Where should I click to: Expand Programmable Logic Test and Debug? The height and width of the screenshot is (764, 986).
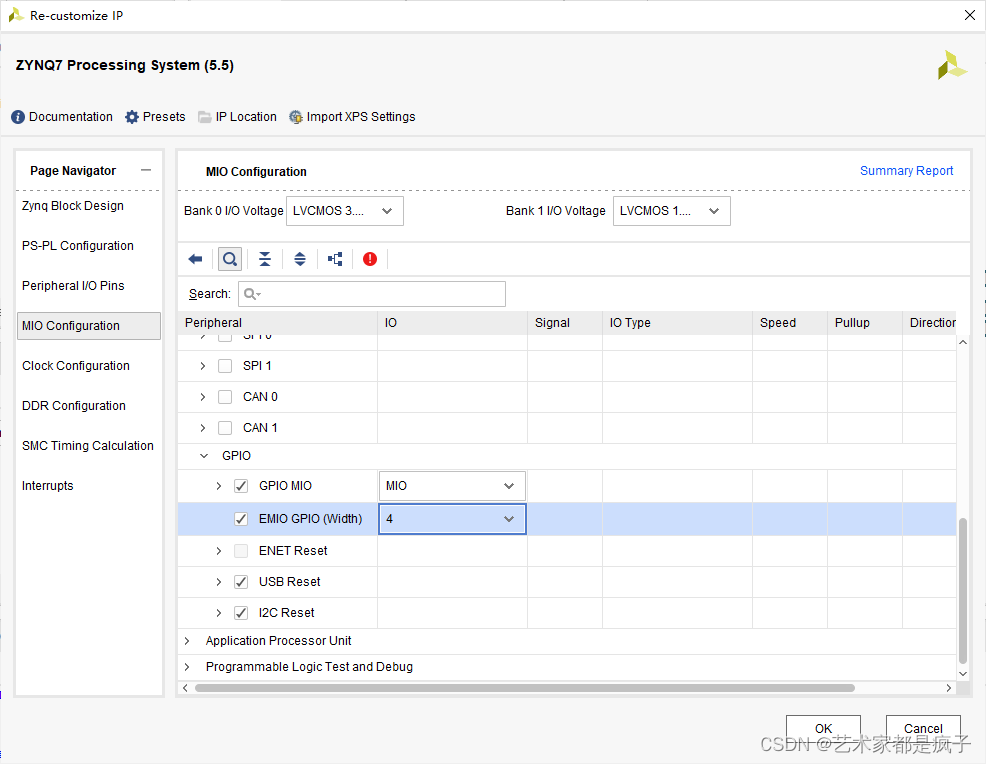187,667
